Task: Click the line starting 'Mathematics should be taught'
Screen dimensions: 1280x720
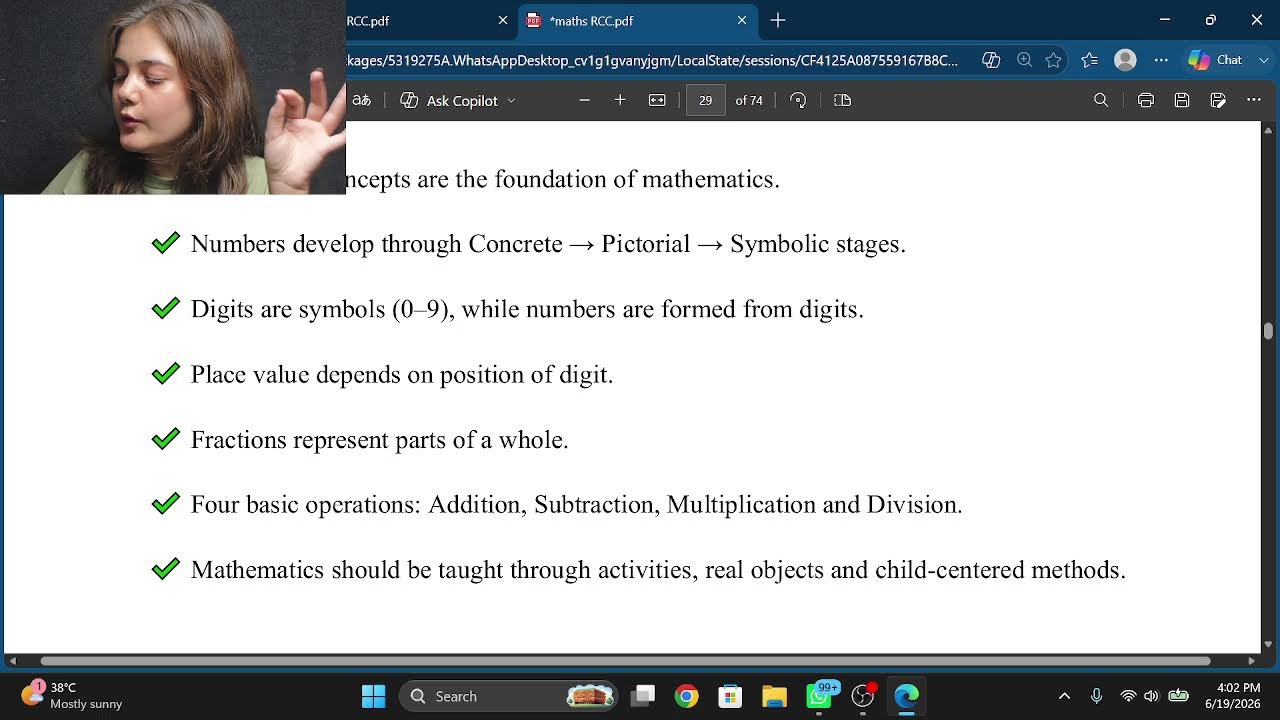Action: [x=658, y=569]
